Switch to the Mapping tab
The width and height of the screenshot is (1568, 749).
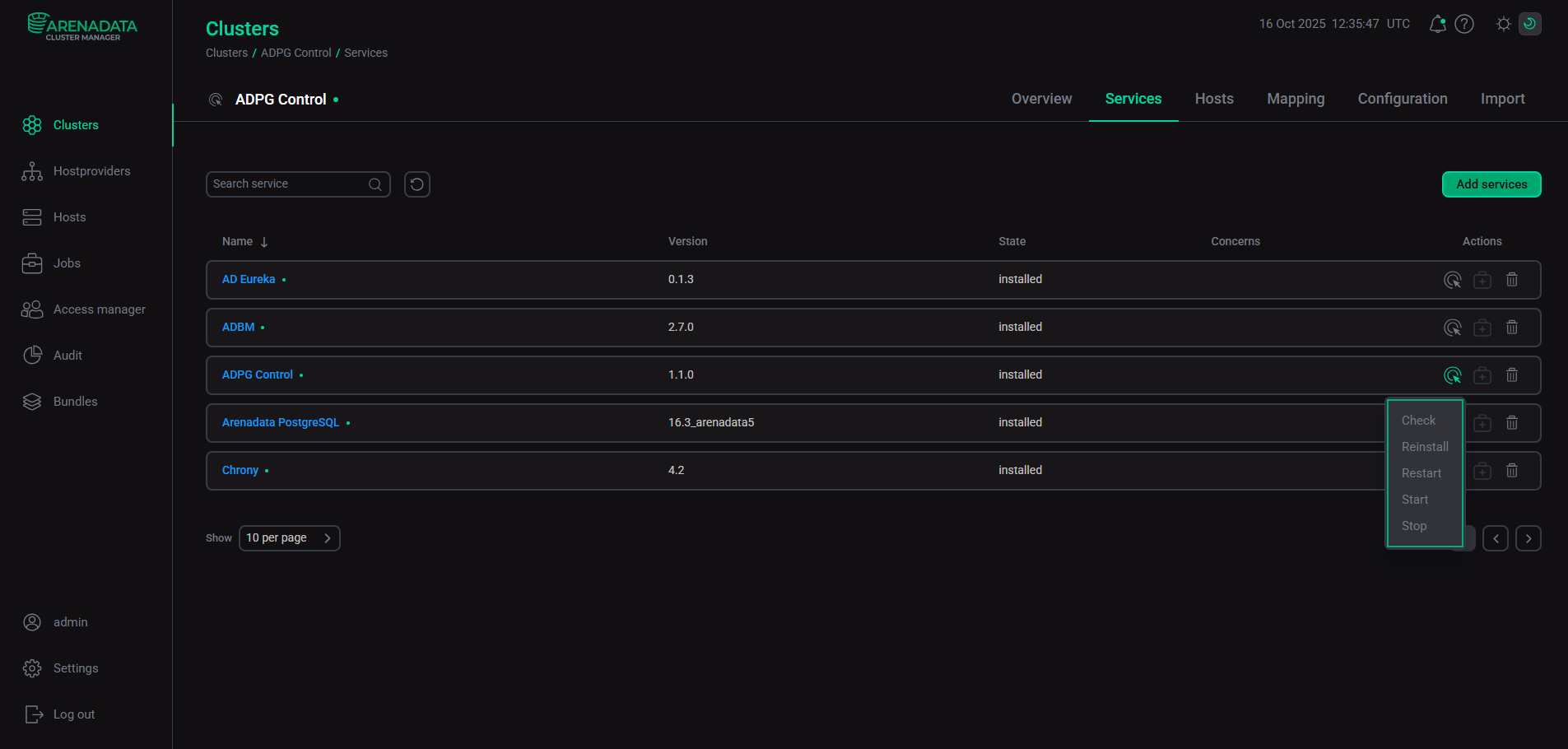pos(1295,99)
